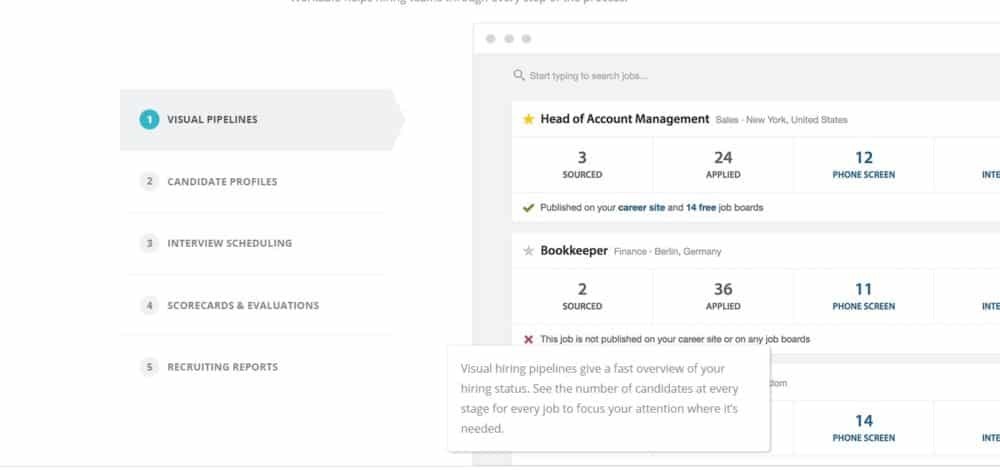1000x470 pixels.
Task: Open the Bookkeeper job title
Action: click(x=574, y=251)
